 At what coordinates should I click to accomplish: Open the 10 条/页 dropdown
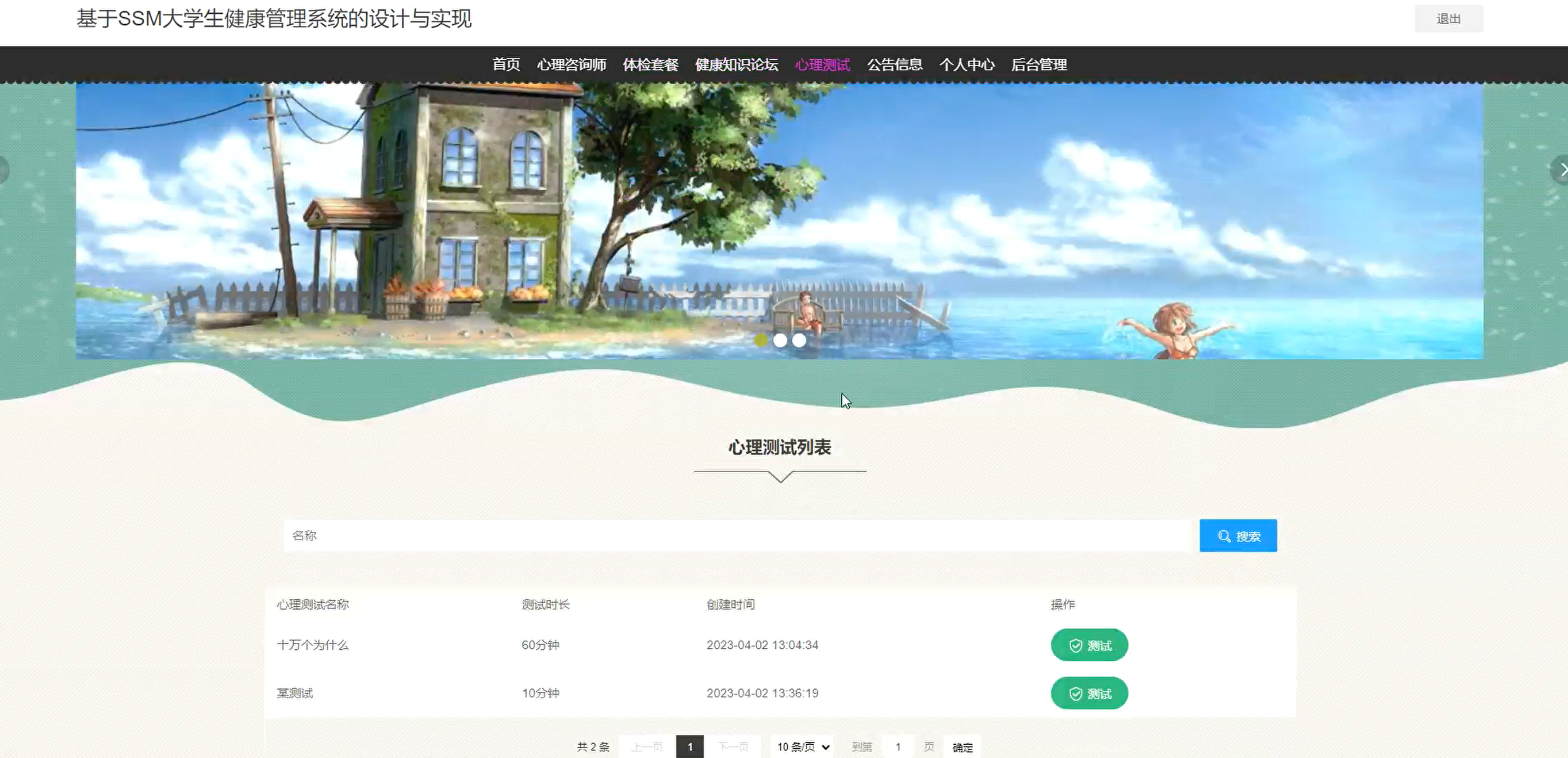[802, 747]
